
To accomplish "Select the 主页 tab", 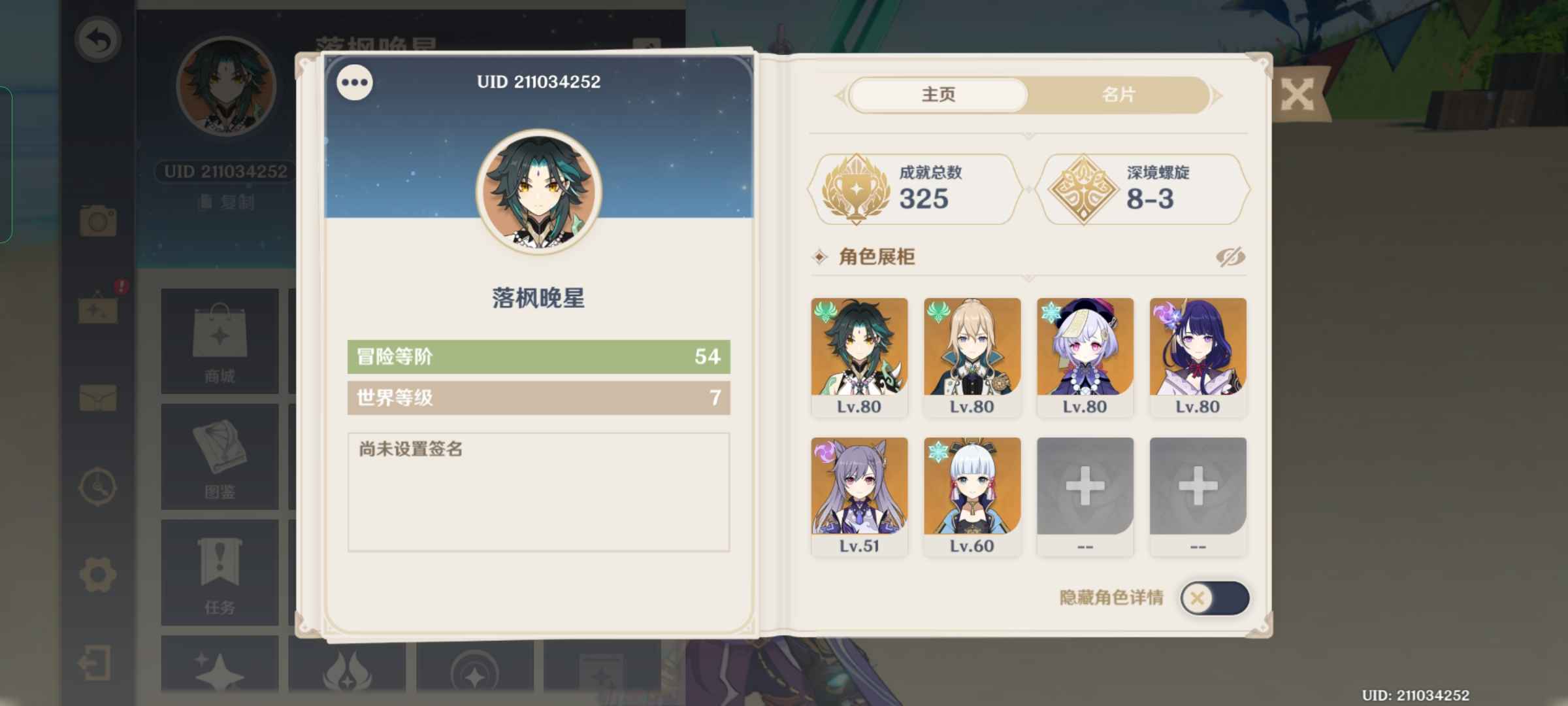I will click(x=938, y=95).
